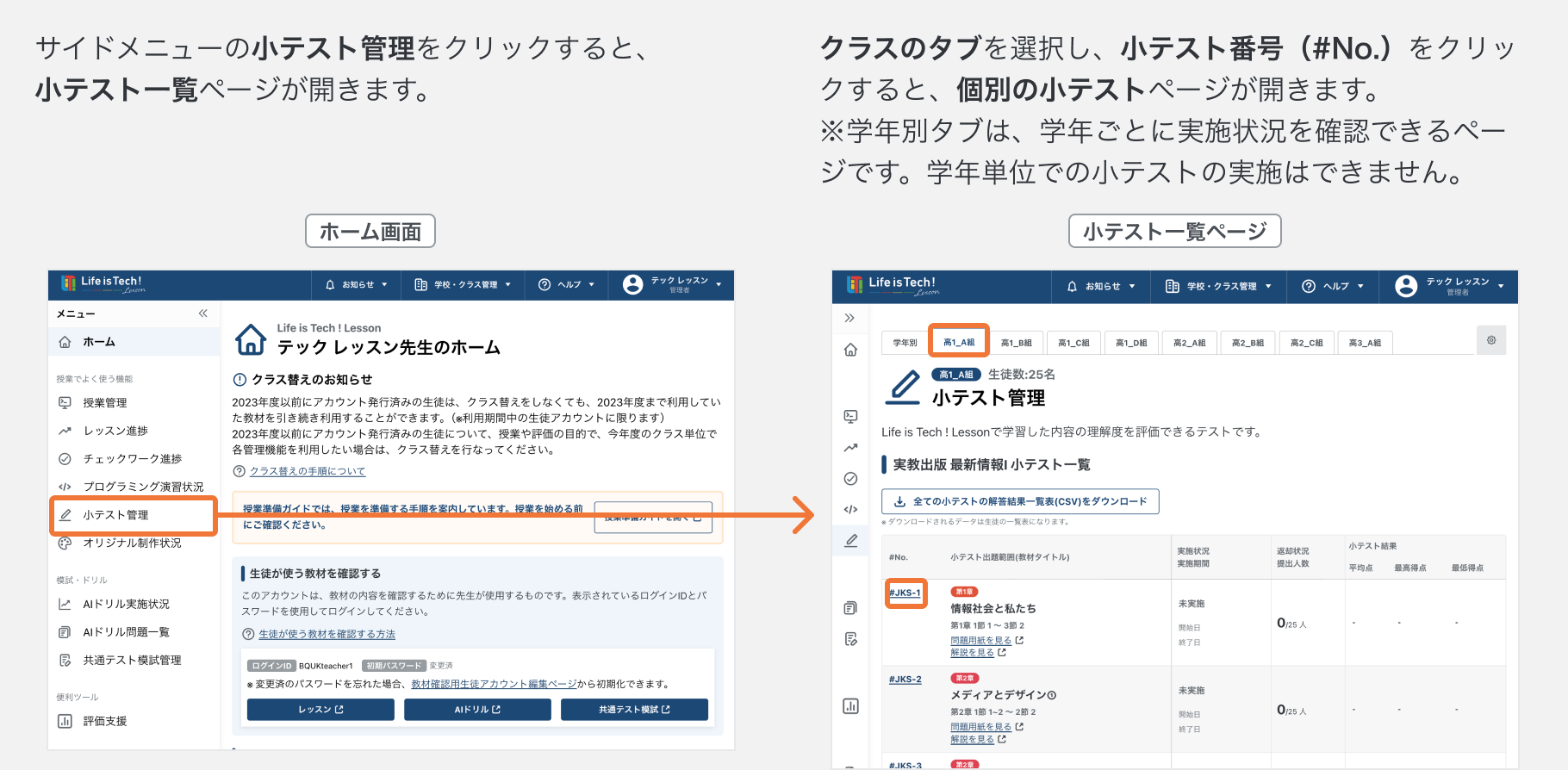Click the レッスン button on the home screen
The height and width of the screenshot is (770, 1568).
coord(320,710)
